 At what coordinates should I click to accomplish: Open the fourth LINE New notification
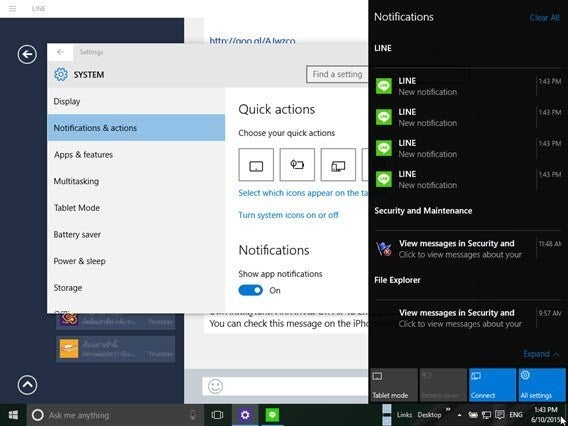point(468,179)
